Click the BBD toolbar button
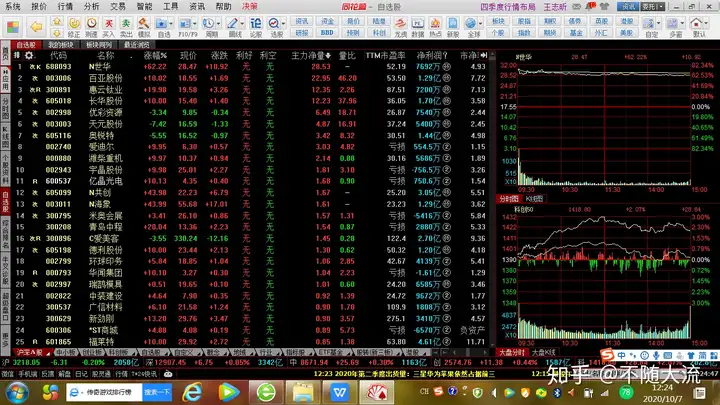 [327, 33]
